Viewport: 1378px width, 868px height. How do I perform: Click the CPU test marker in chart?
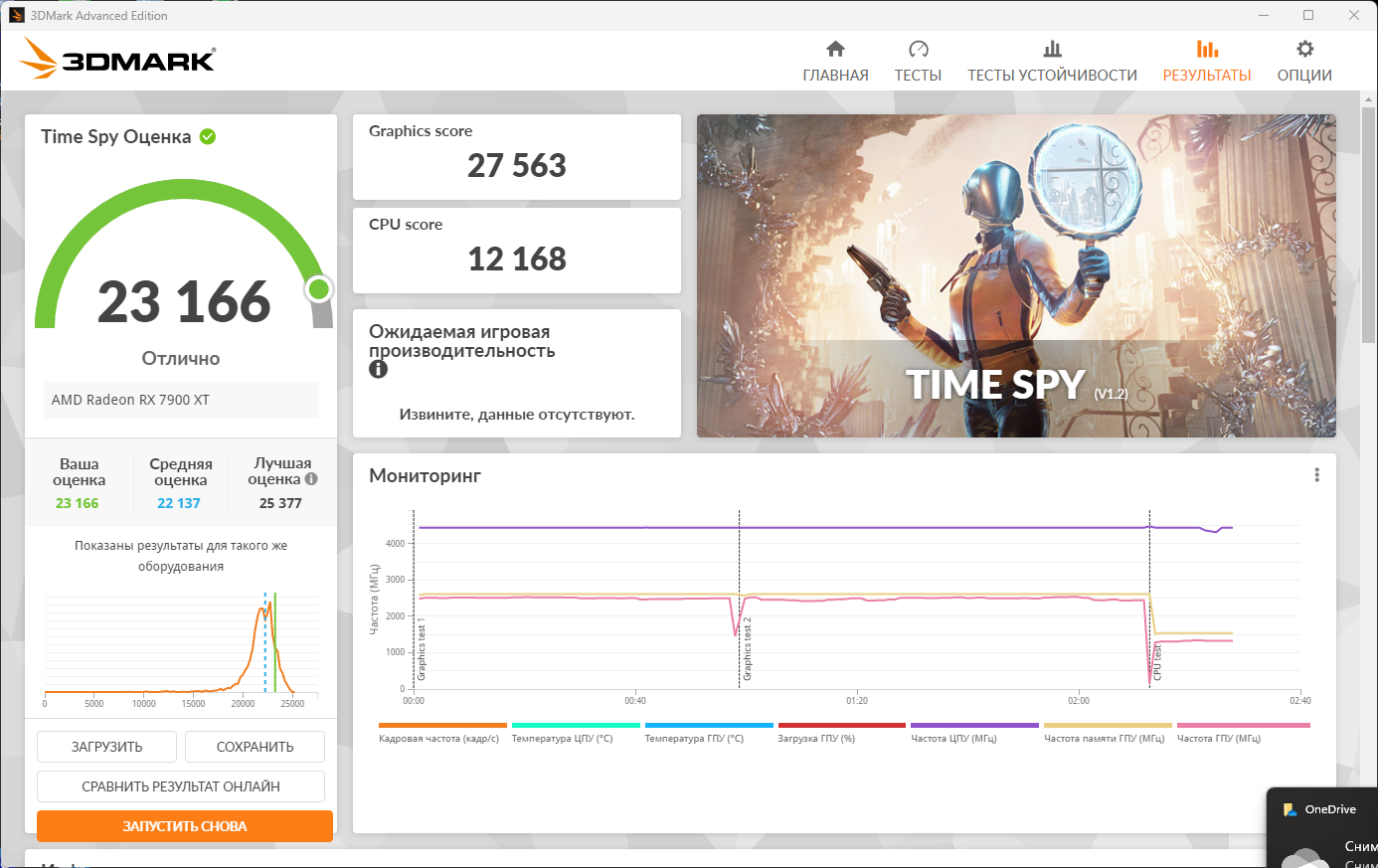1157,662
